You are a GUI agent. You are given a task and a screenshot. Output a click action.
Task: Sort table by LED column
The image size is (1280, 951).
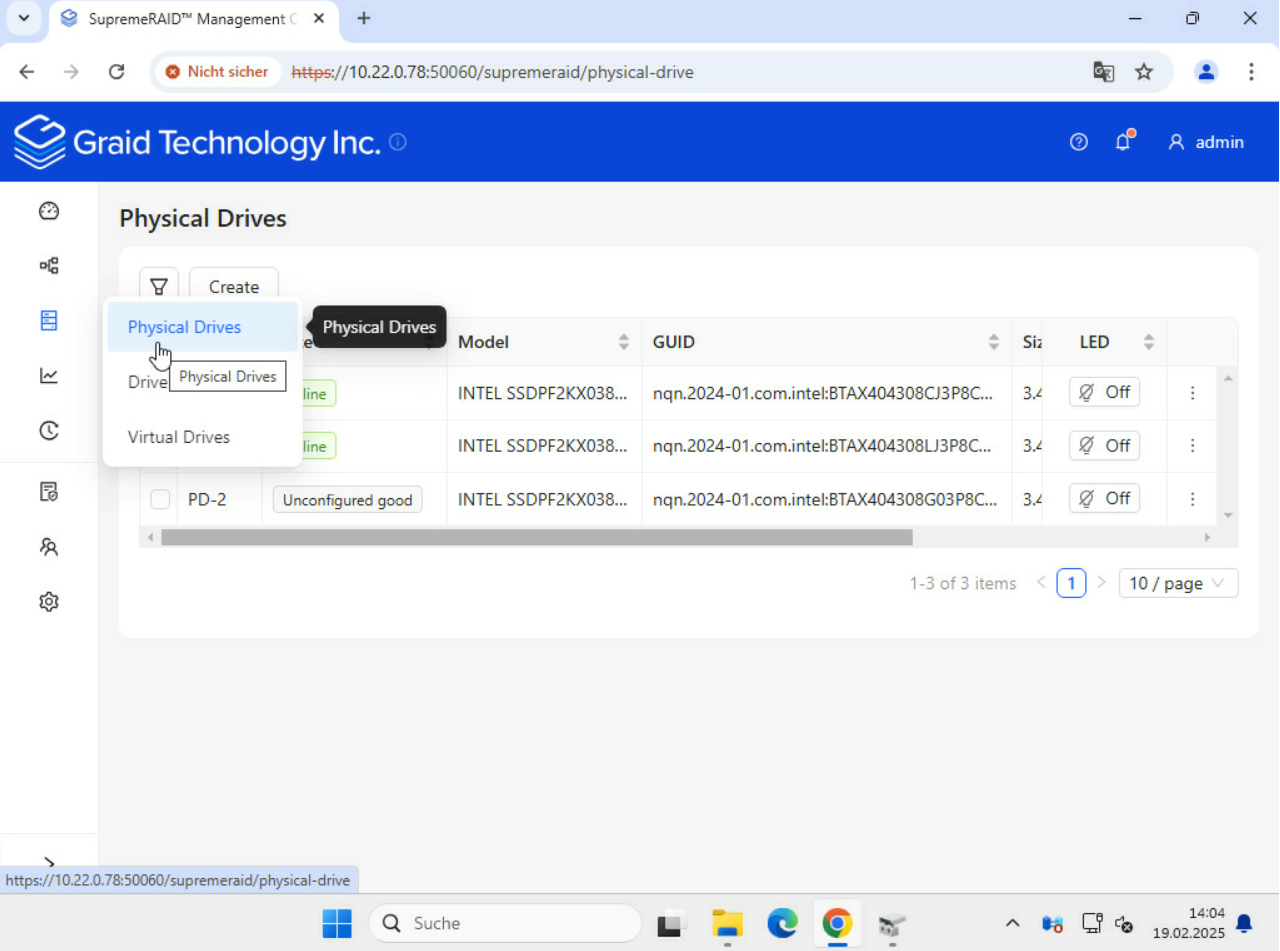click(1149, 342)
